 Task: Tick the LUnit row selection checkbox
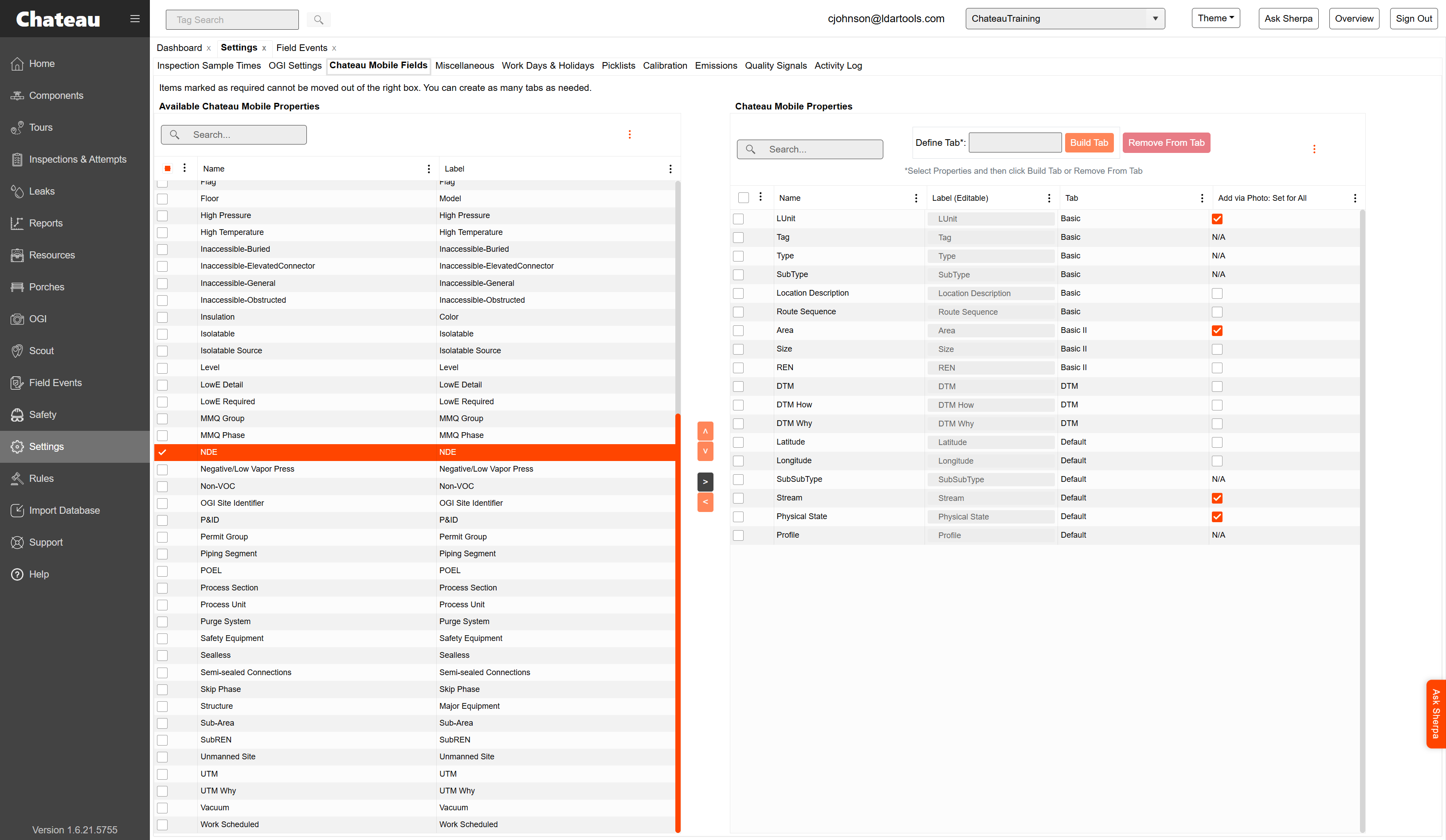(738, 219)
